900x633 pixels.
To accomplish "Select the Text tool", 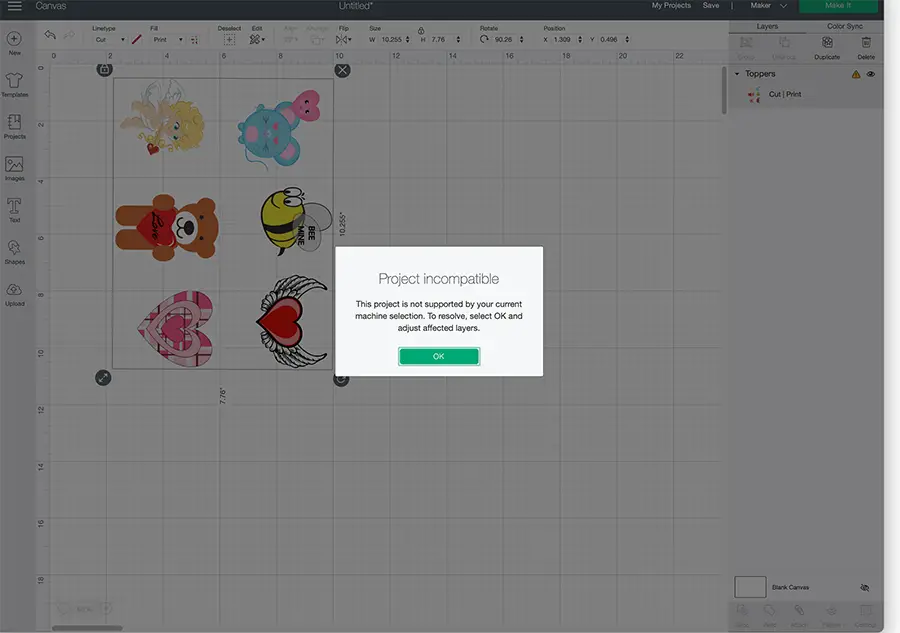I will (14, 210).
